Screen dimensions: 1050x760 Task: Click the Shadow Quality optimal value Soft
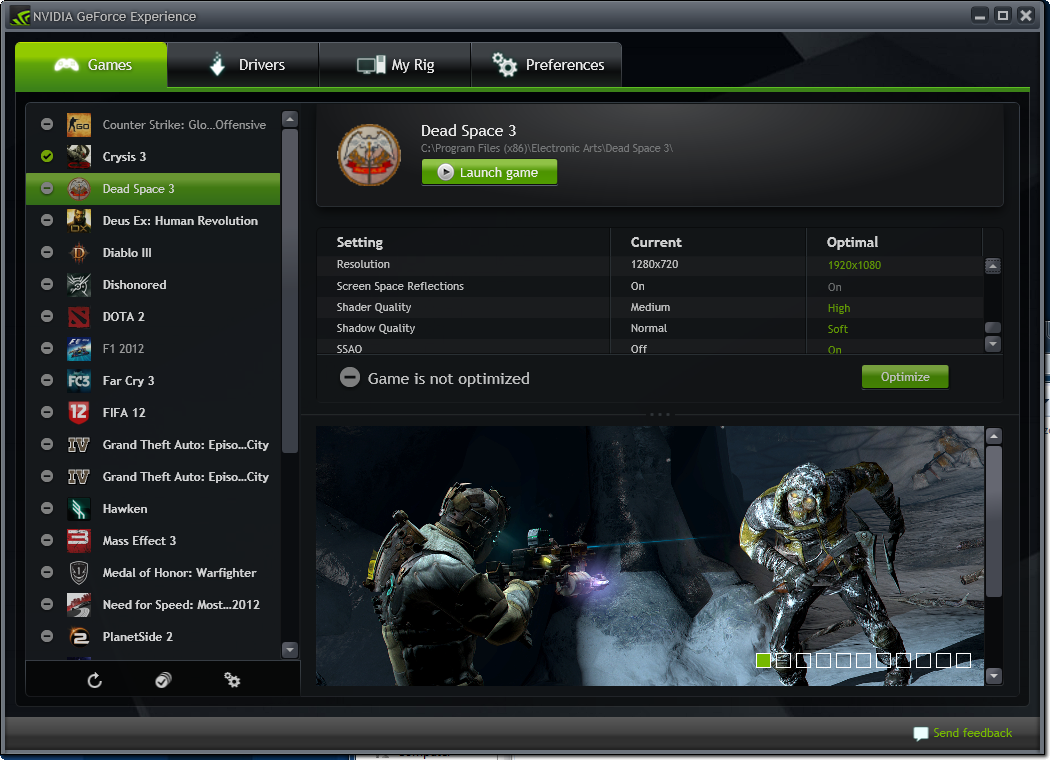837,329
